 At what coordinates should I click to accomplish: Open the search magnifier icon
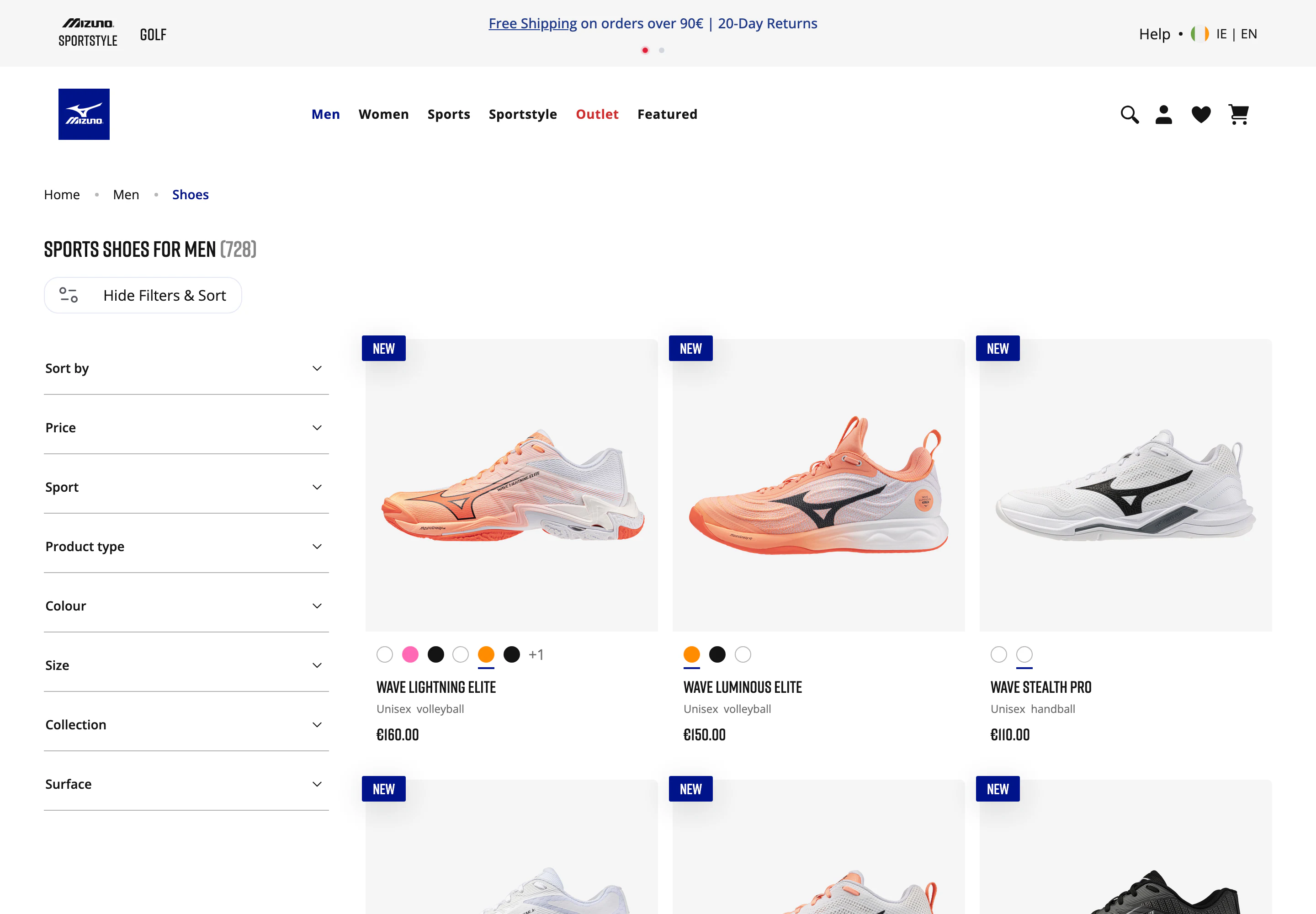(1129, 115)
